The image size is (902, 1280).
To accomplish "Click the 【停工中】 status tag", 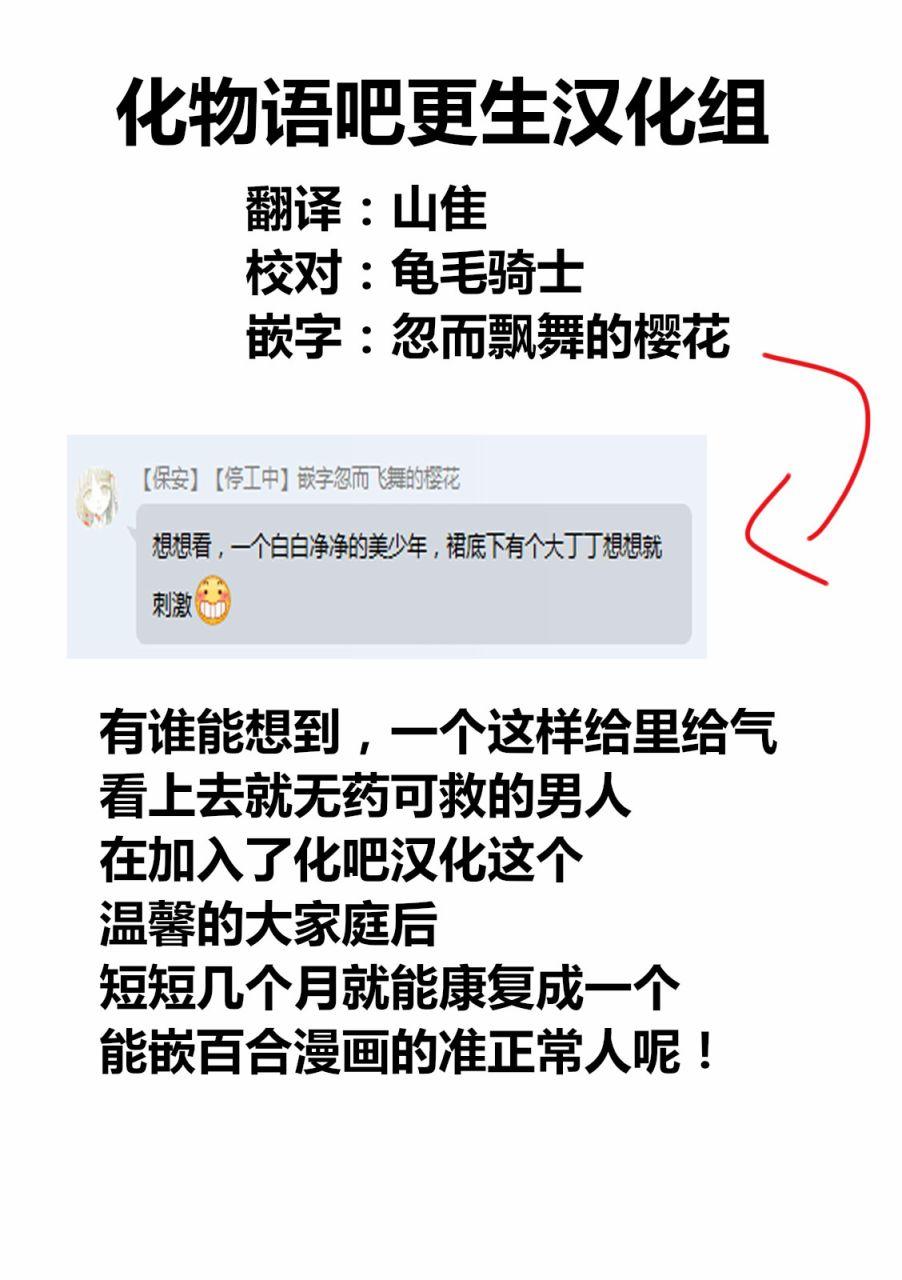I will click(250, 479).
